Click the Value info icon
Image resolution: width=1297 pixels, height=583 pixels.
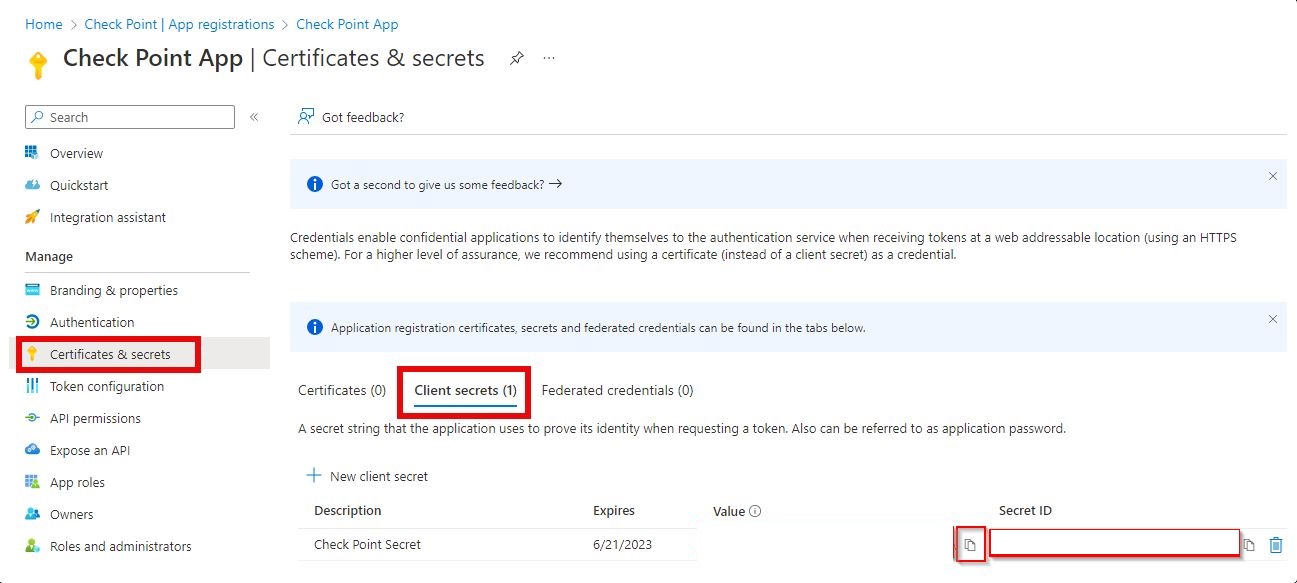tap(755, 511)
